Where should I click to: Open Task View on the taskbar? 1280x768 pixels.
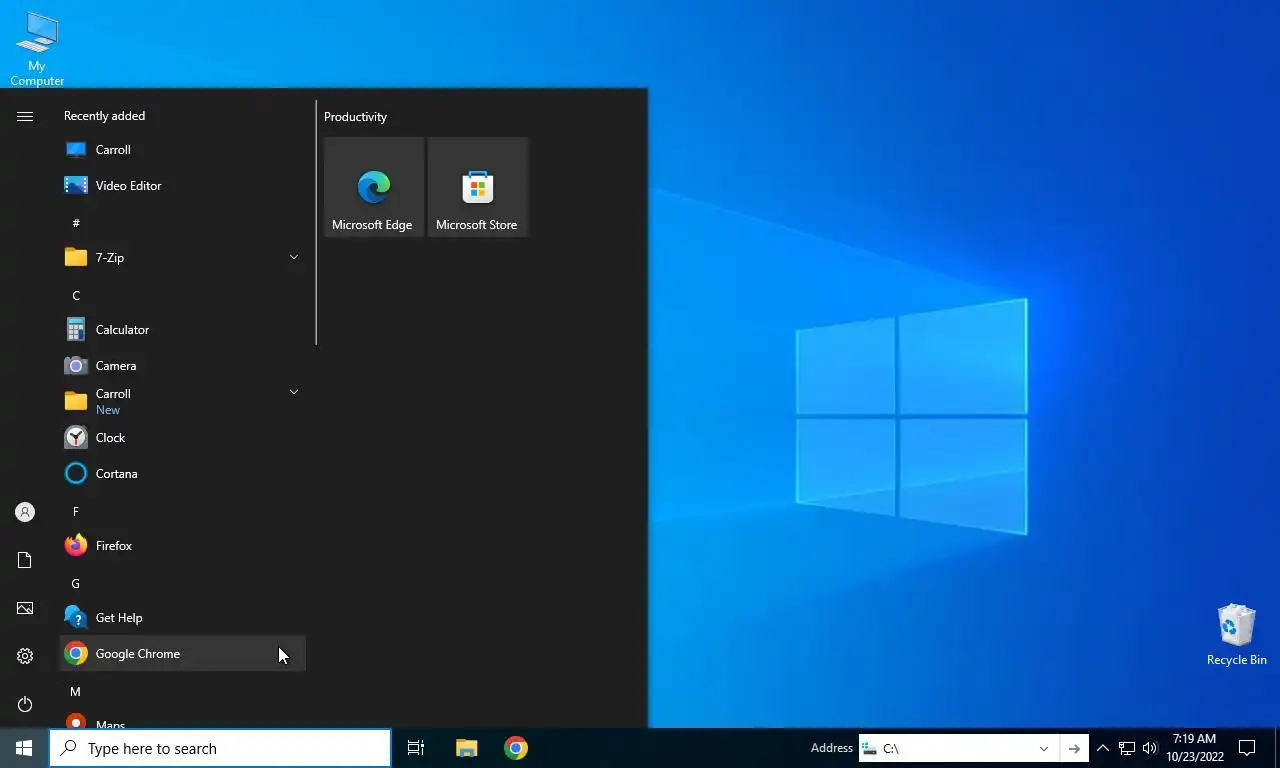(416, 748)
